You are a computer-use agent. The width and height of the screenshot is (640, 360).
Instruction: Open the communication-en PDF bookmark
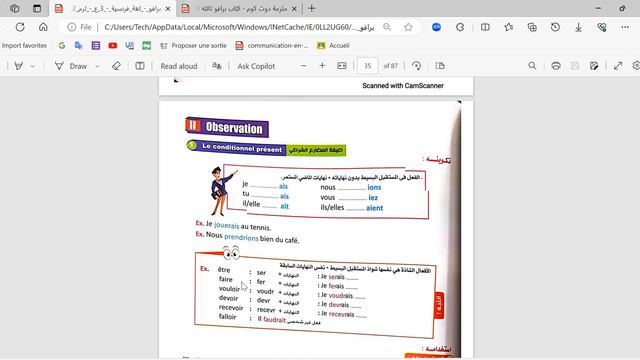tap(272, 45)
